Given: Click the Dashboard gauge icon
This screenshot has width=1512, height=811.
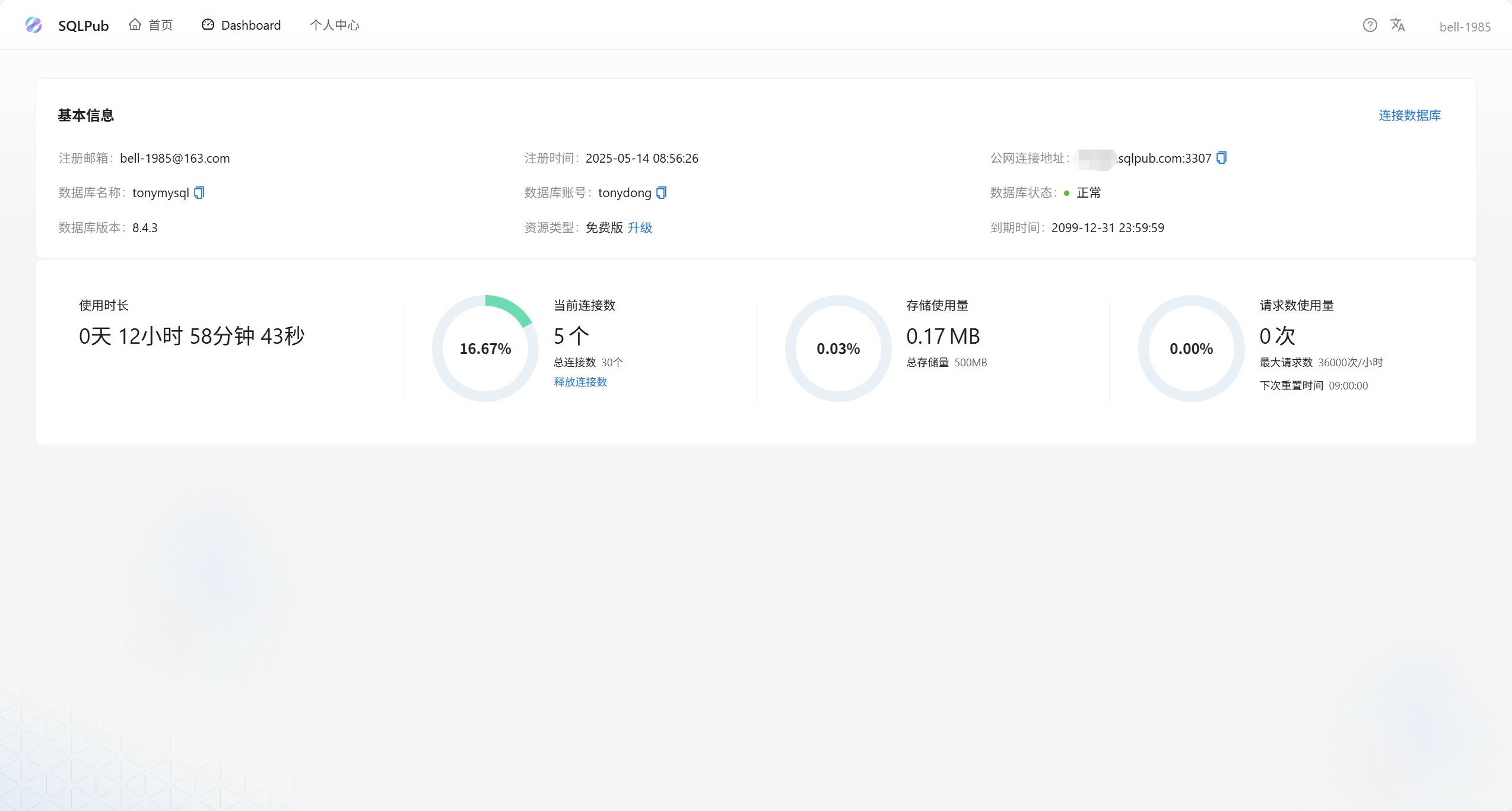Looking at the screenshot, I should click(x=208, y=24).
